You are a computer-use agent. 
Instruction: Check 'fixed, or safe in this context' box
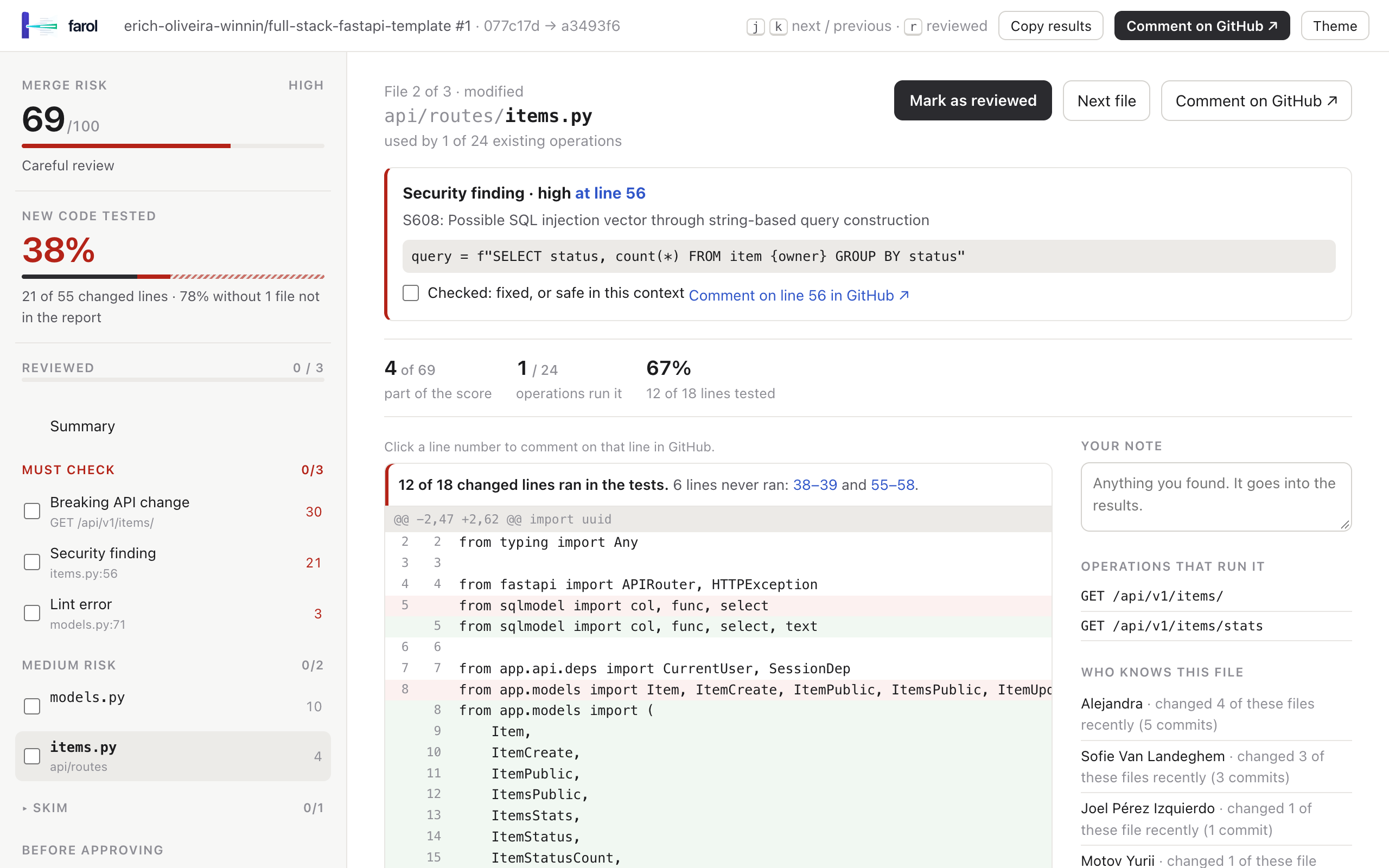411,293
